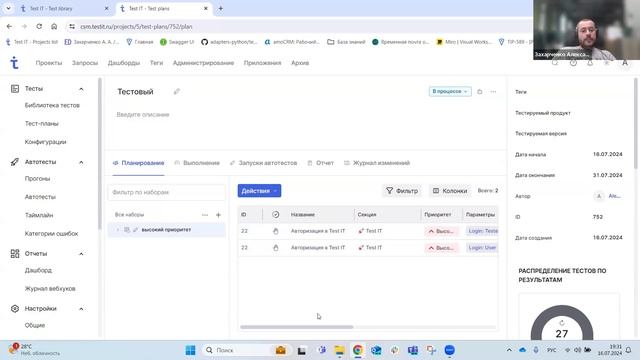Screen dimensions: 640x360
Task: Click the browser home icon
Action: [54, 26]
